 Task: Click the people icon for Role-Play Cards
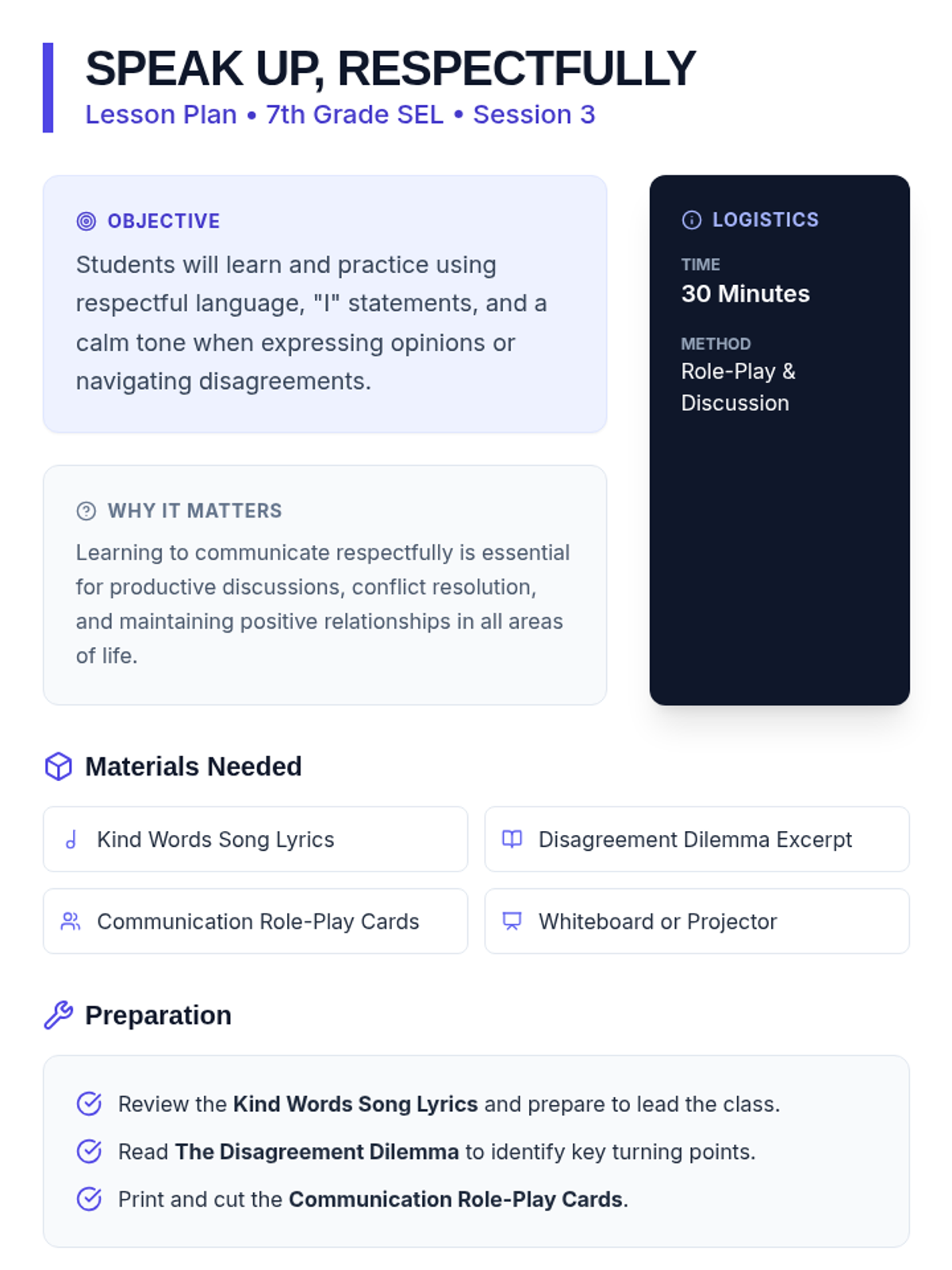(71, 922)
